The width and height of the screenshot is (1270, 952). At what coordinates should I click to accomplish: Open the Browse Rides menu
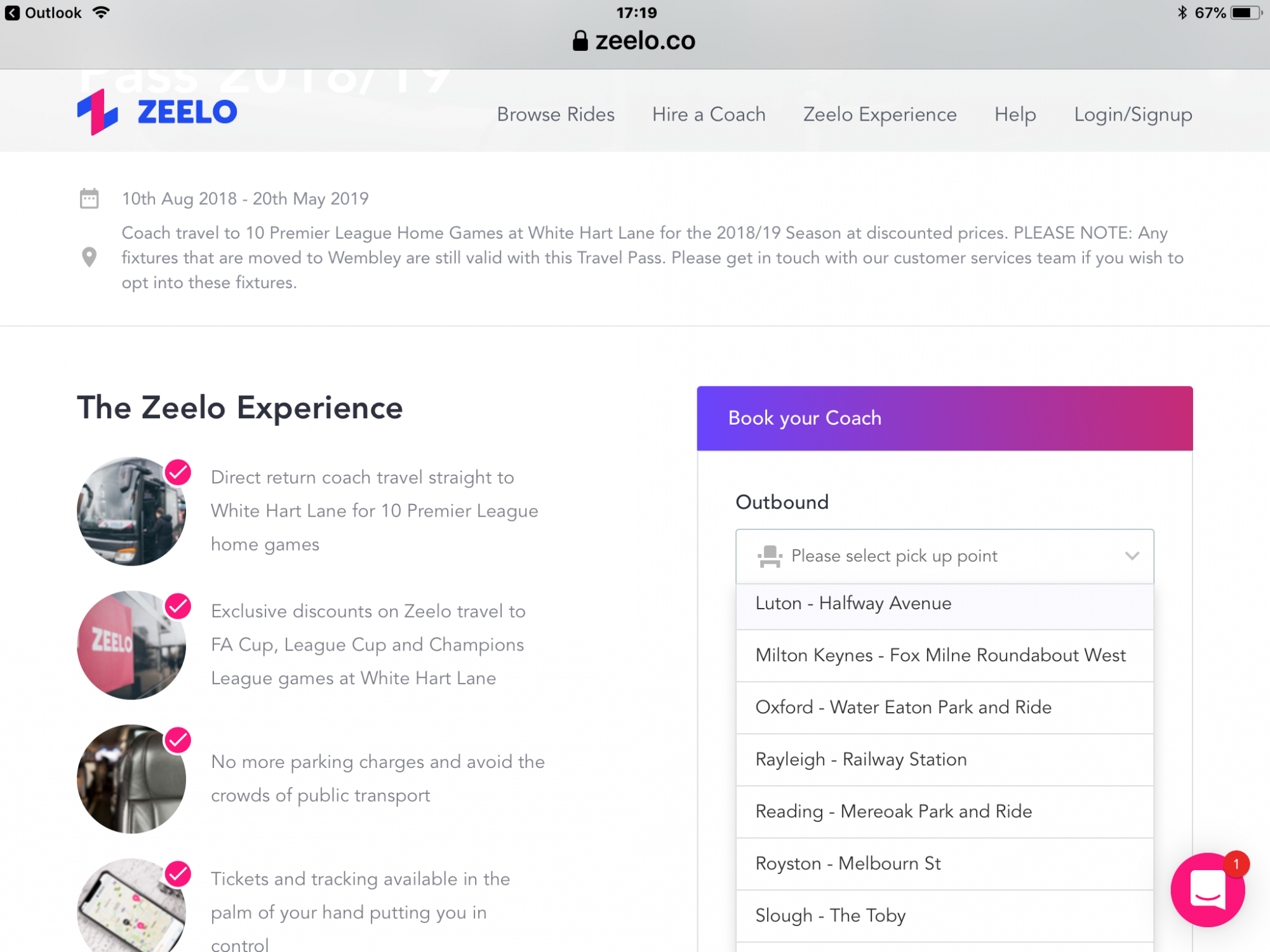tap(556, 114)
